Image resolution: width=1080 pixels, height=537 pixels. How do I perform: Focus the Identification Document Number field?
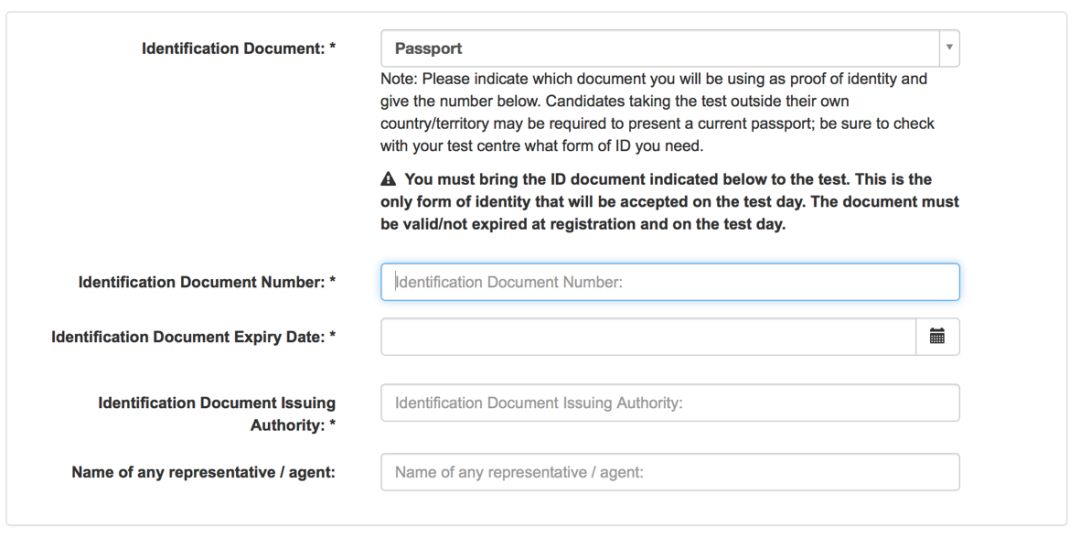[x=669, y=282]
